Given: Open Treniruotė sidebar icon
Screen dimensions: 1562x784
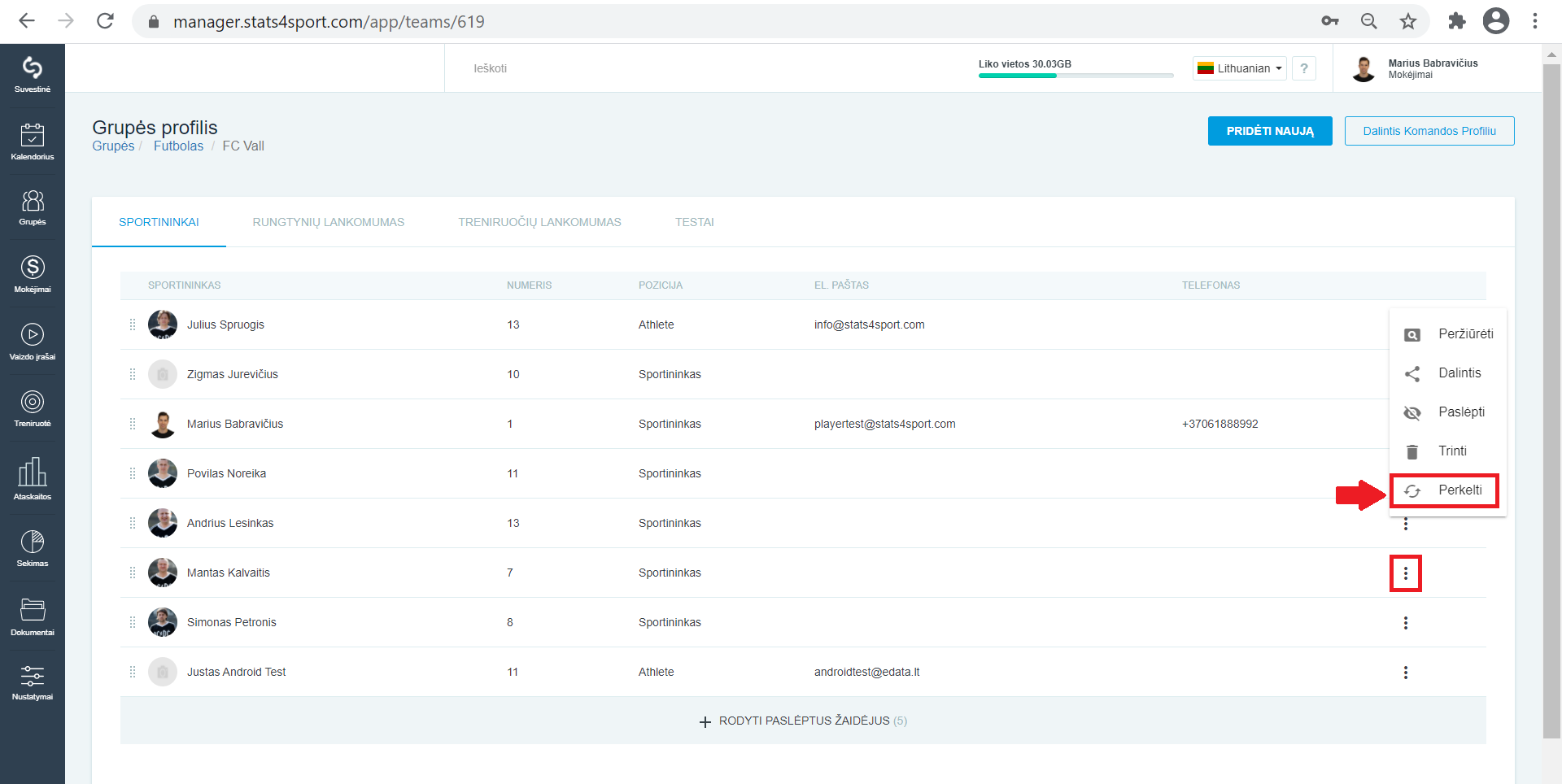Looking at the screenshot, I should pos(33,408).
